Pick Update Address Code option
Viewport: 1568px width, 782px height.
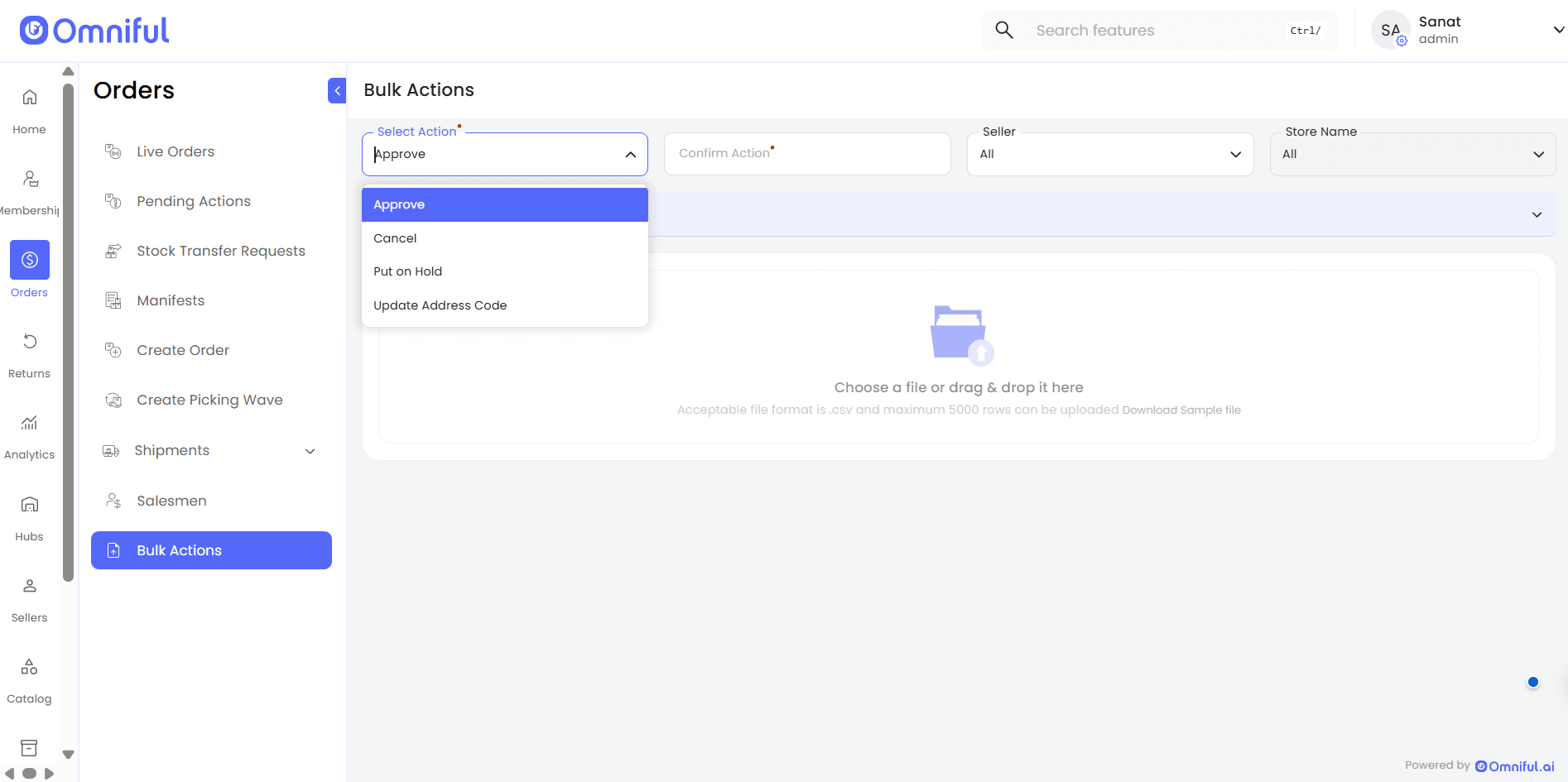pos(440,305)
